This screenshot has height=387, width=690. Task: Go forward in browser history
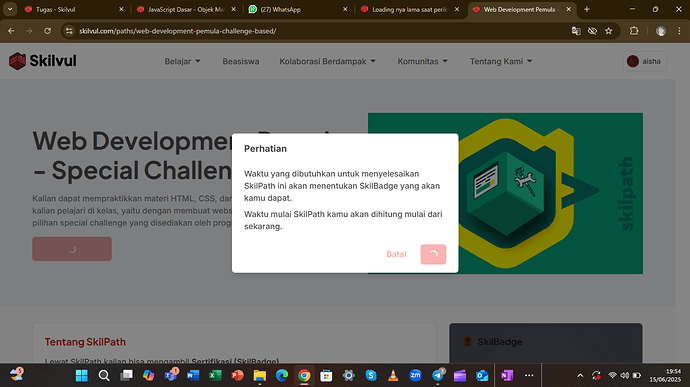(x=29, y=31)
